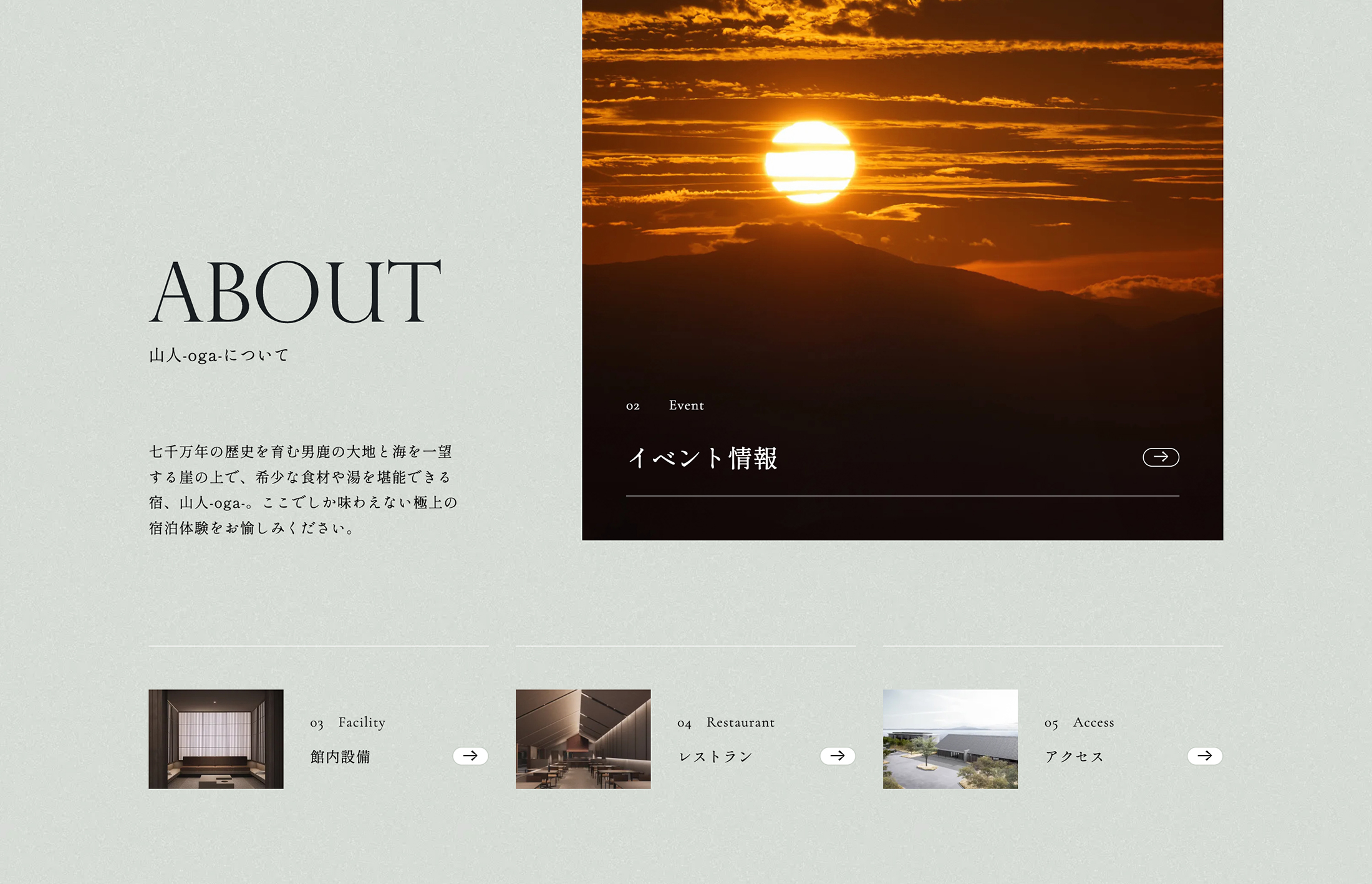Click the 05 Access label
1372x884 pixels.
(1080, 722)
